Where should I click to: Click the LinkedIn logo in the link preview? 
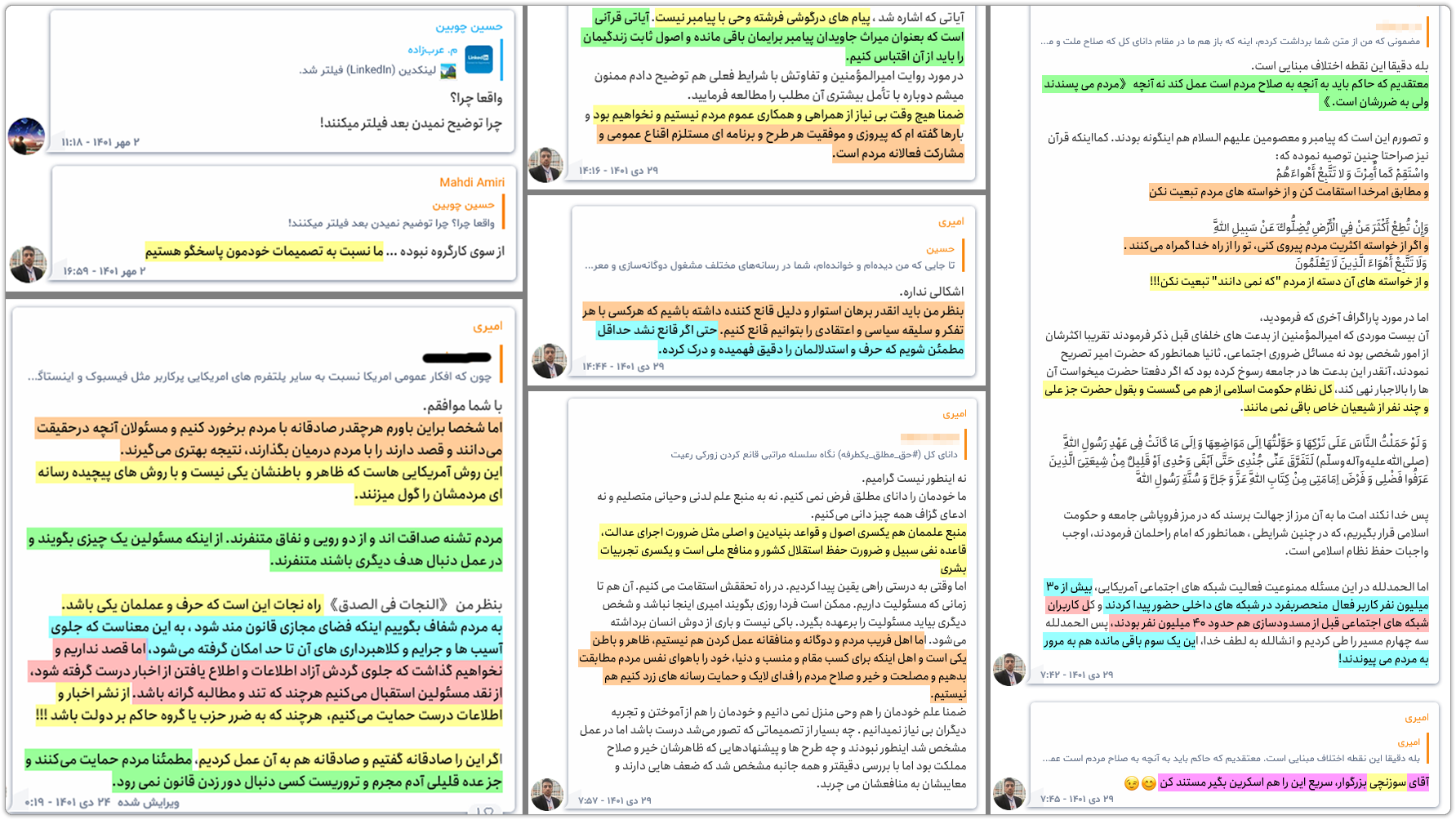479,59
